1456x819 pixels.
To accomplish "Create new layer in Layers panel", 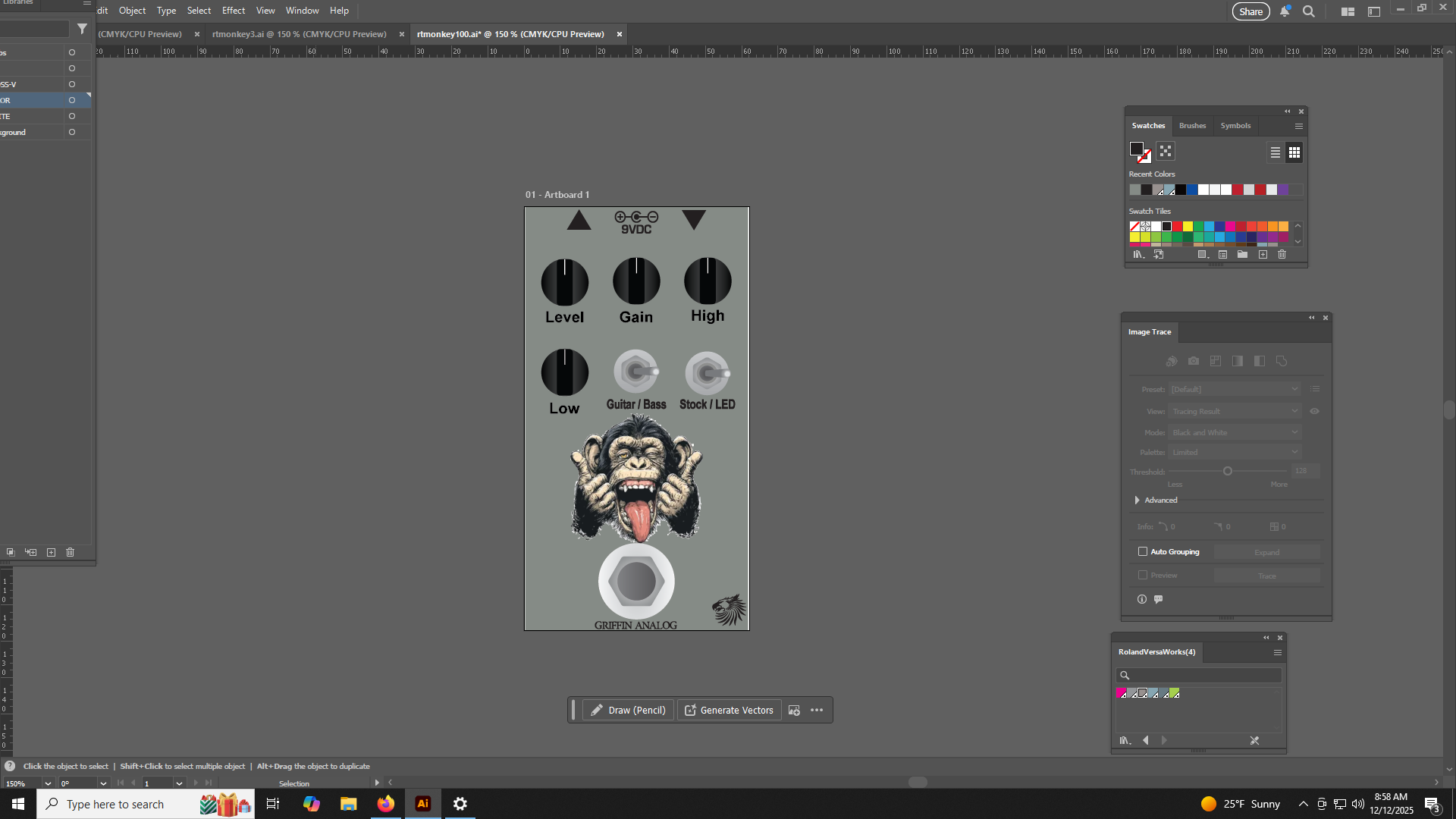I will (51, 553).
